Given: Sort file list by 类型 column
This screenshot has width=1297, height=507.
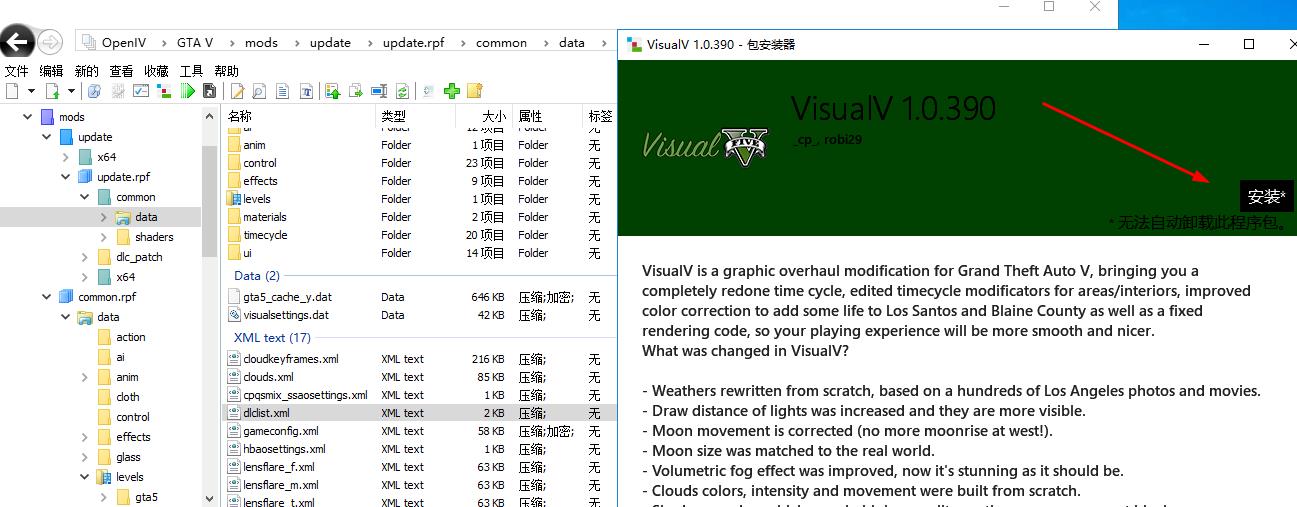Looking at the screenshot, I should tap(415, 116).
